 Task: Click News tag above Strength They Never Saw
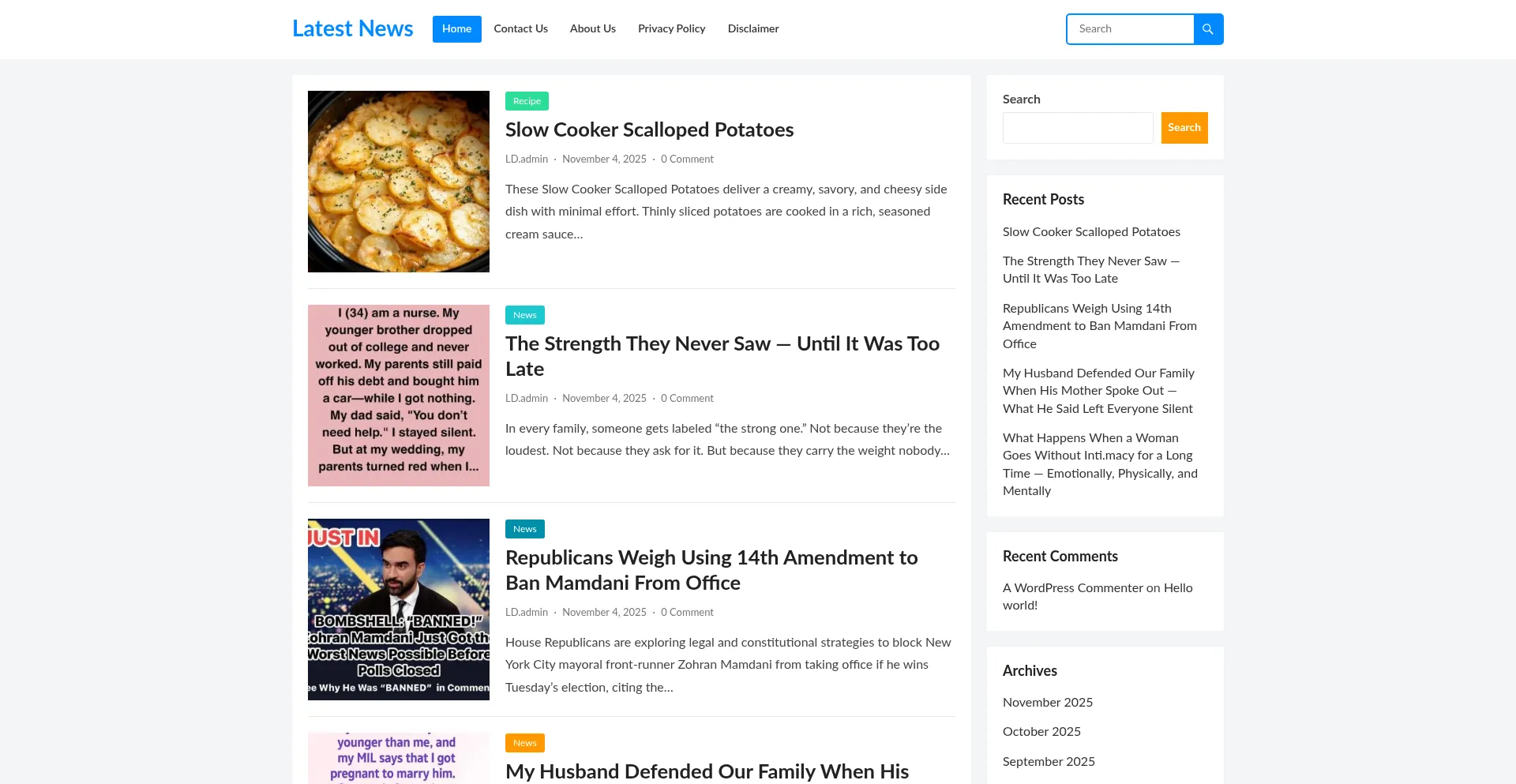click(x=524, y=315)
